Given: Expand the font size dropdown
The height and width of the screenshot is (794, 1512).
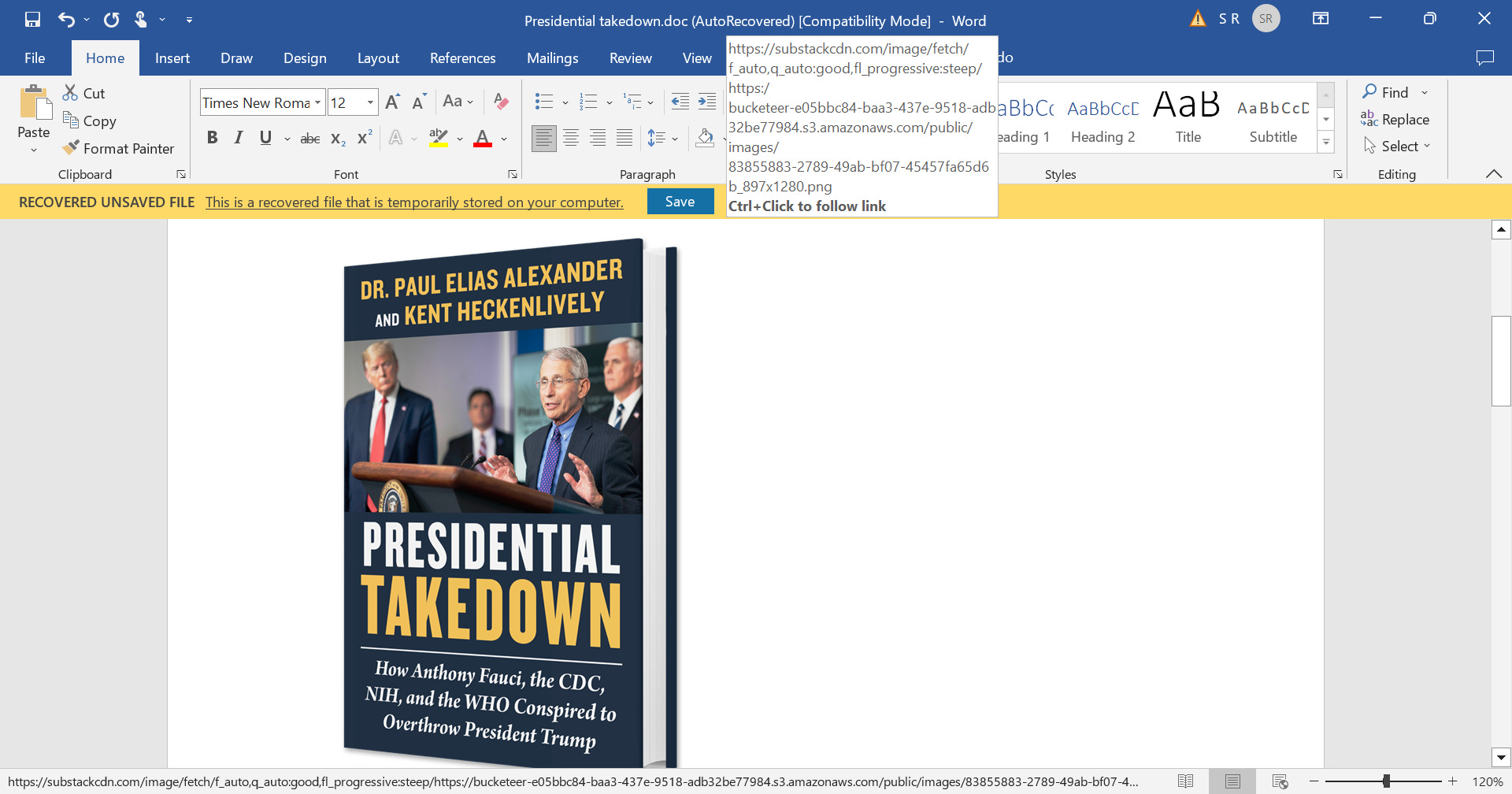Looking at the screenshot, I should 370,102.
